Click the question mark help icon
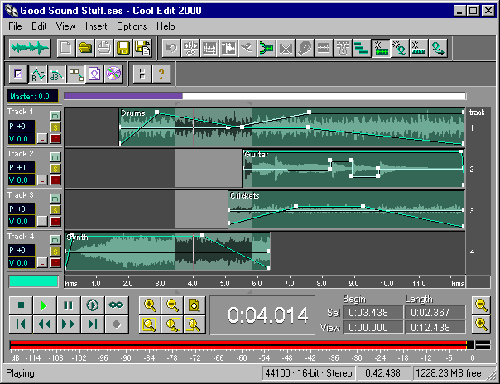500x384 pixels. (161, 74)
